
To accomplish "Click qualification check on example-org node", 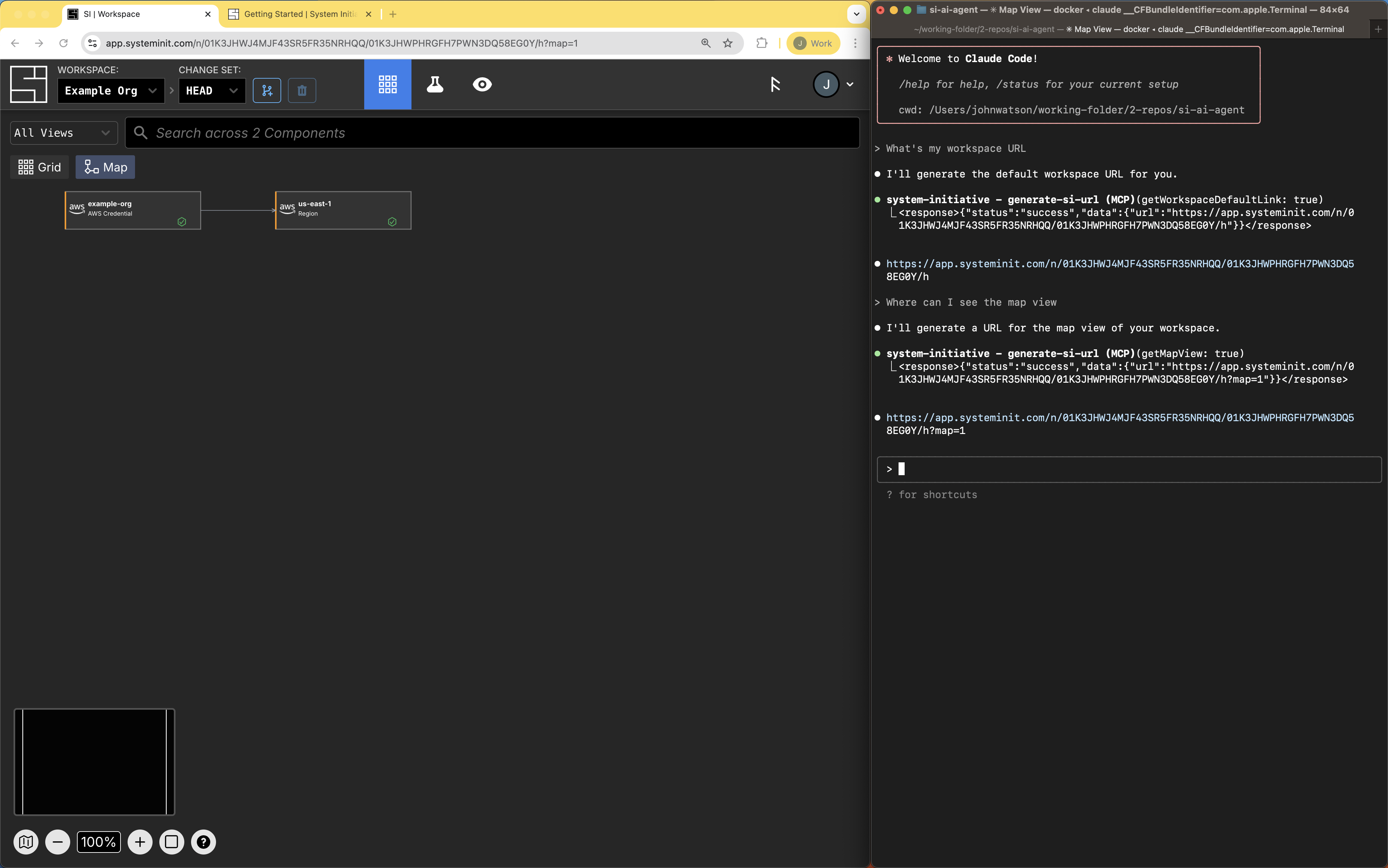I will (x=182, y=222).
